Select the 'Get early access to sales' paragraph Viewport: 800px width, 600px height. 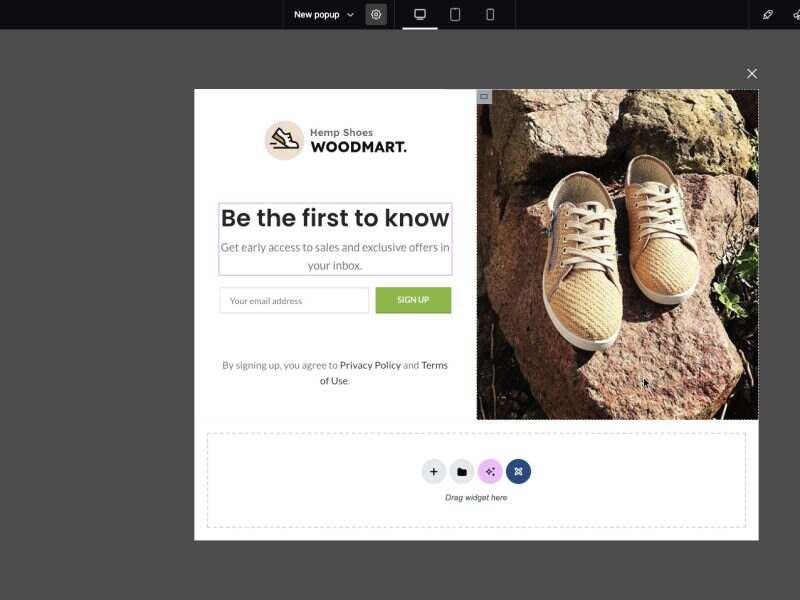335,256
